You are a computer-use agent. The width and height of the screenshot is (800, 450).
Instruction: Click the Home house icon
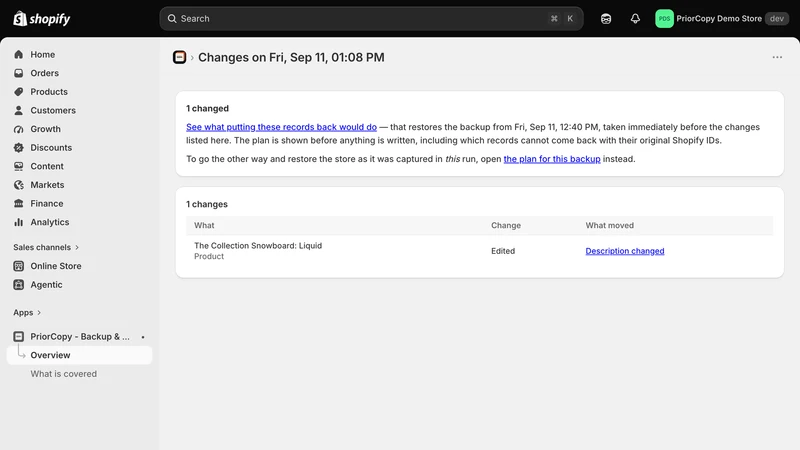19,55
